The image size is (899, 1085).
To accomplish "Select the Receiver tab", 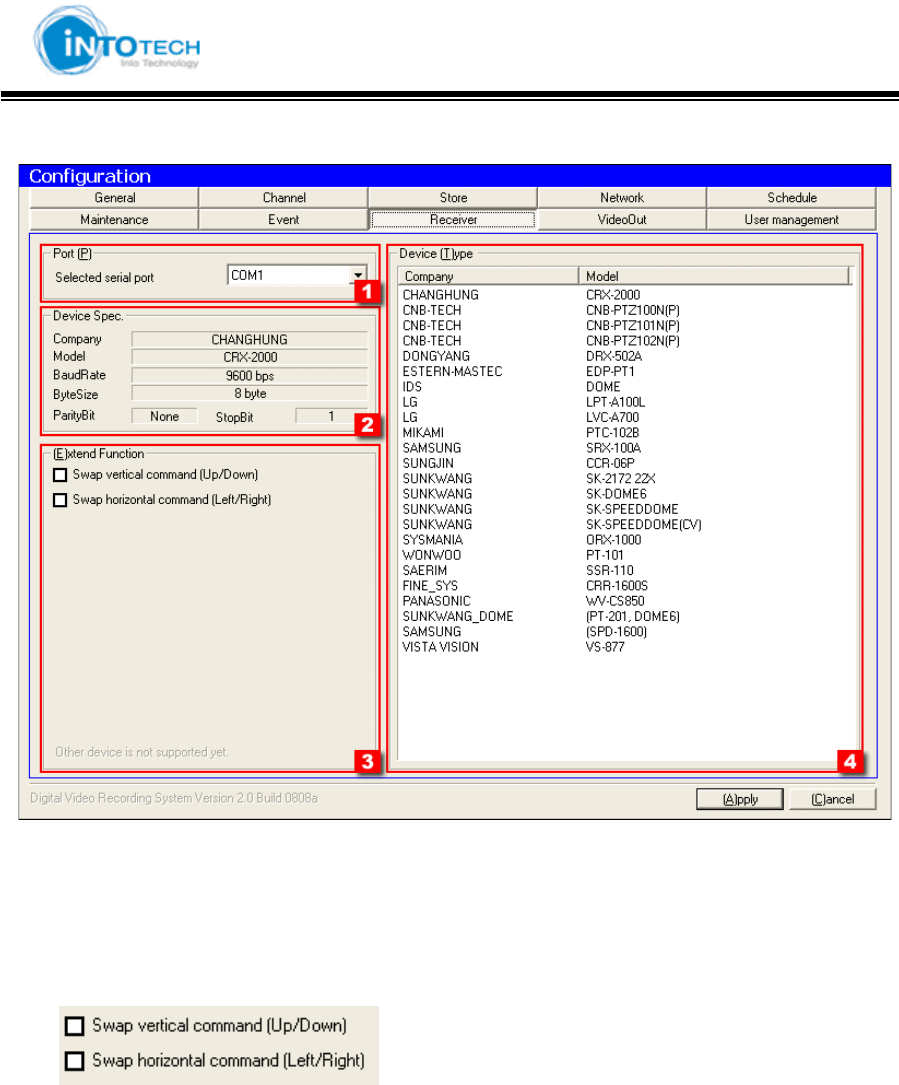I will 453,219.
